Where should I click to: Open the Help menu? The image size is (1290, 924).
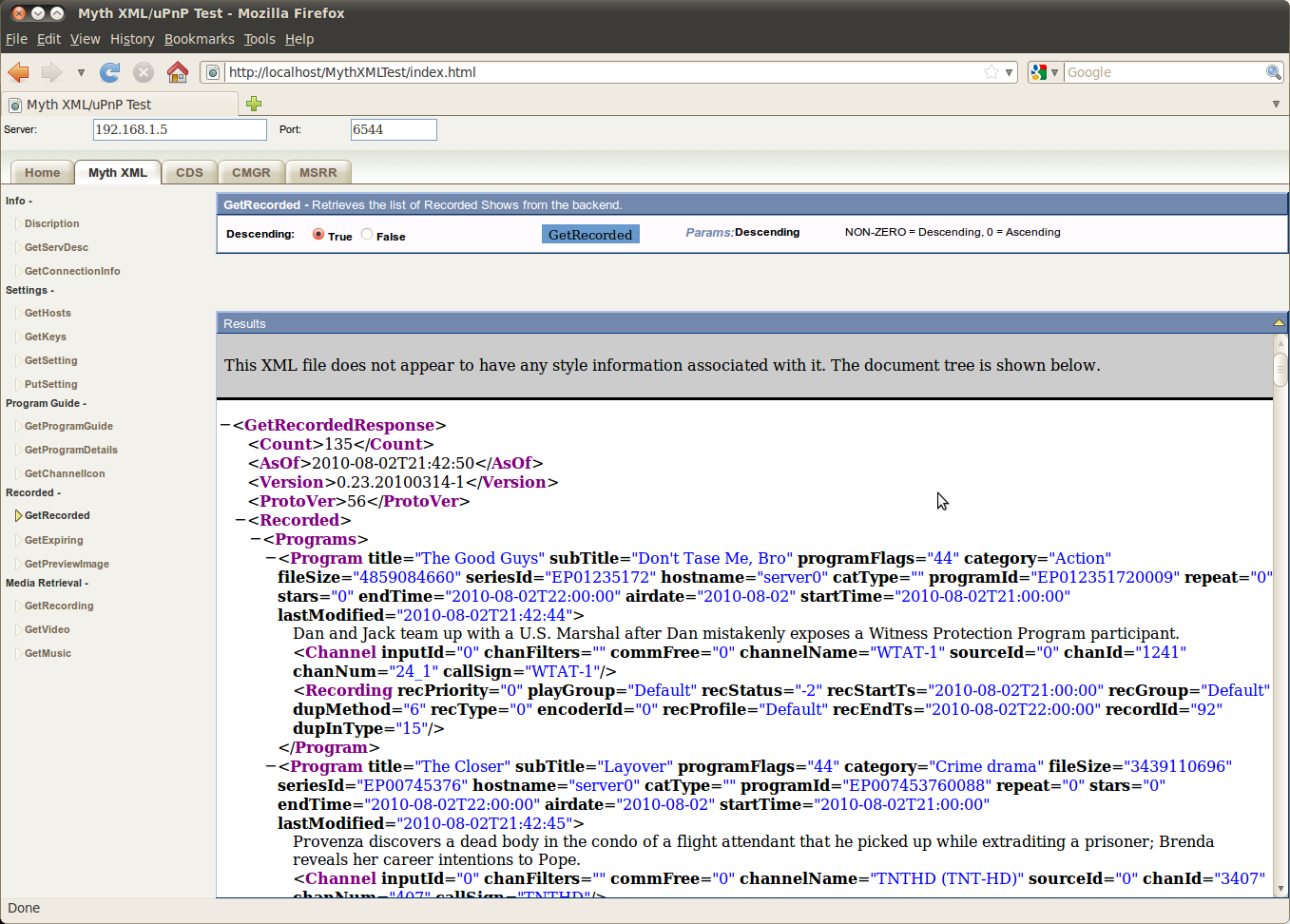299,39
